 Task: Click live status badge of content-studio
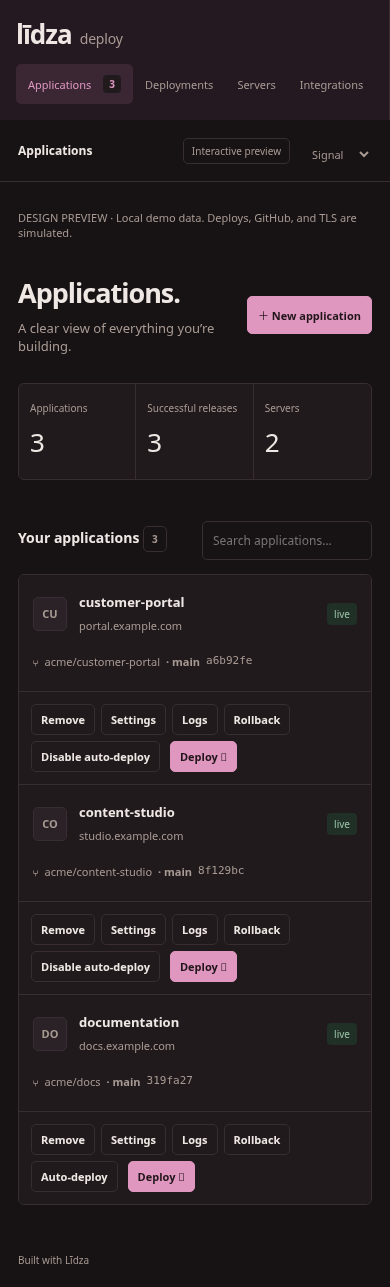(x=342, y=824)
